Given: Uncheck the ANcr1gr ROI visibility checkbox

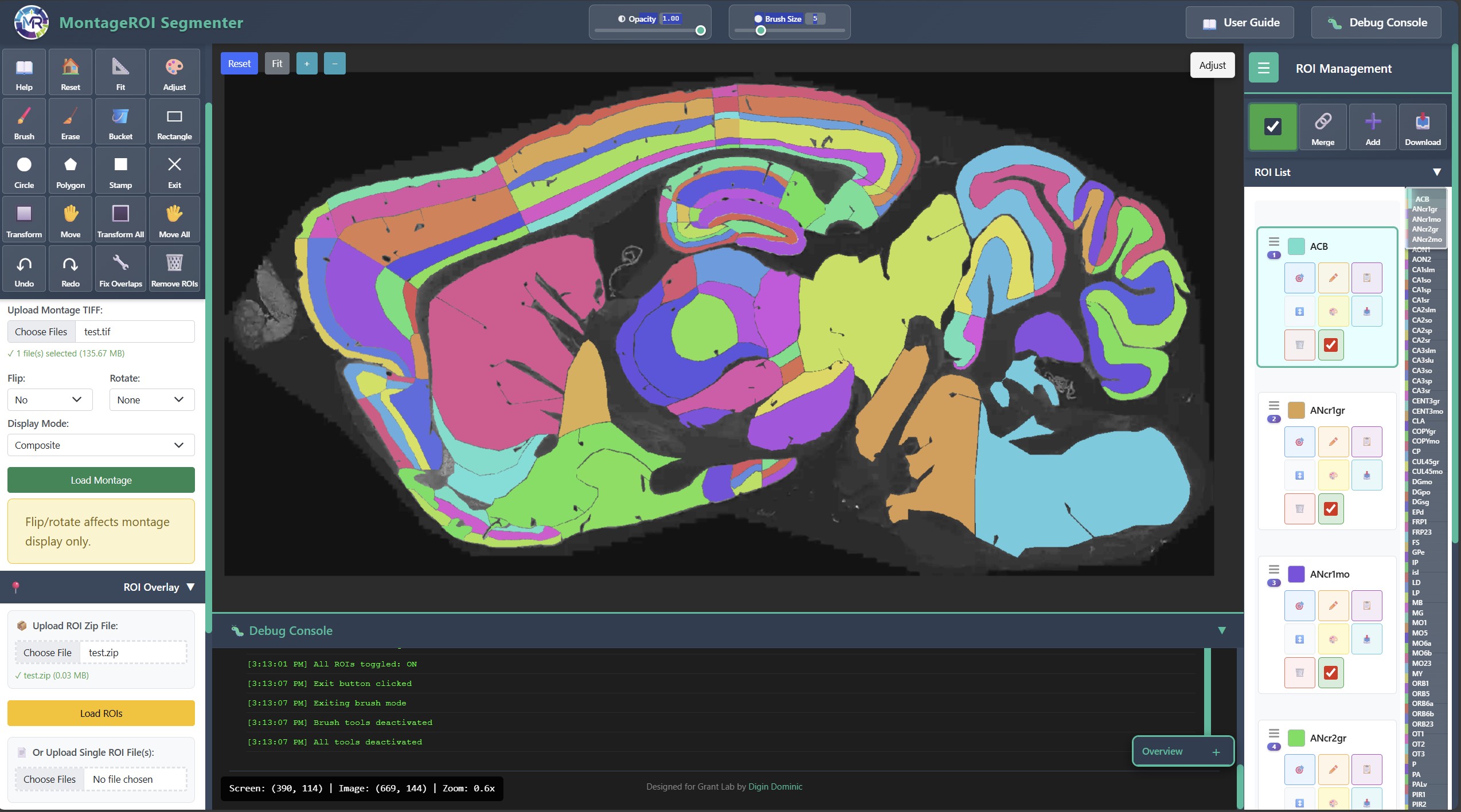Looking at the screenshot, I should tap(1331, 509).
